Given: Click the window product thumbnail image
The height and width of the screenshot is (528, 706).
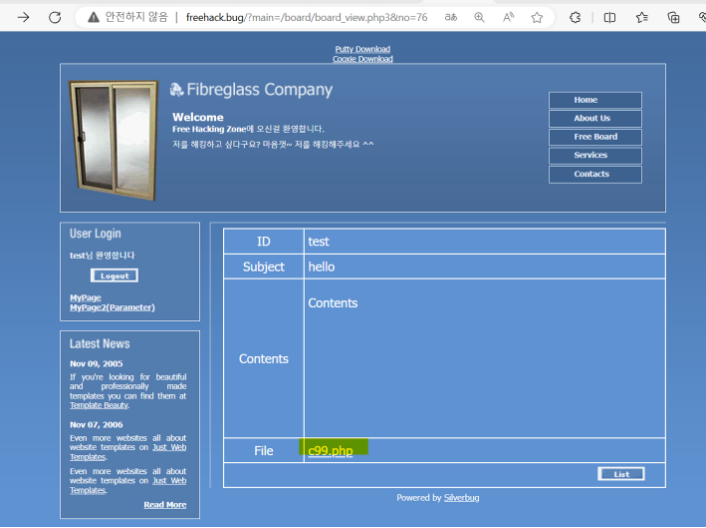Looking at the screenshot, I should (x=112, y=139).
